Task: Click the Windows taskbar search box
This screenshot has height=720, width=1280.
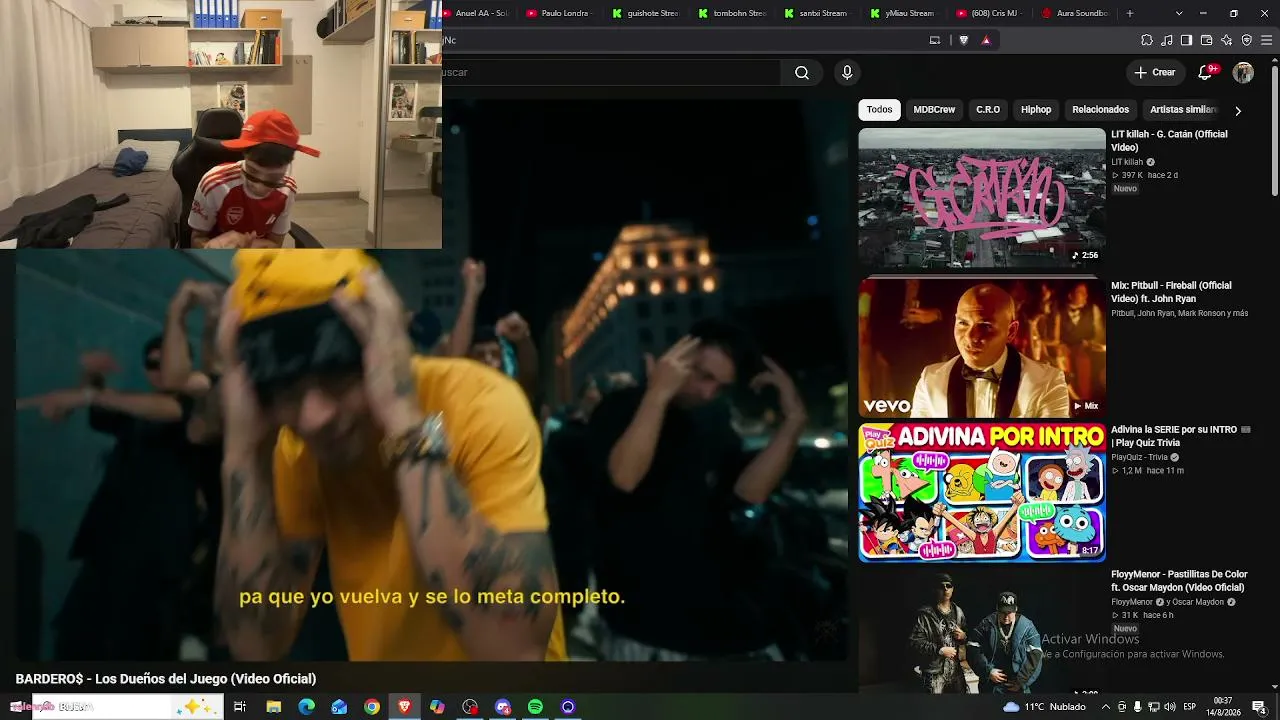Action: click(128, 707)
